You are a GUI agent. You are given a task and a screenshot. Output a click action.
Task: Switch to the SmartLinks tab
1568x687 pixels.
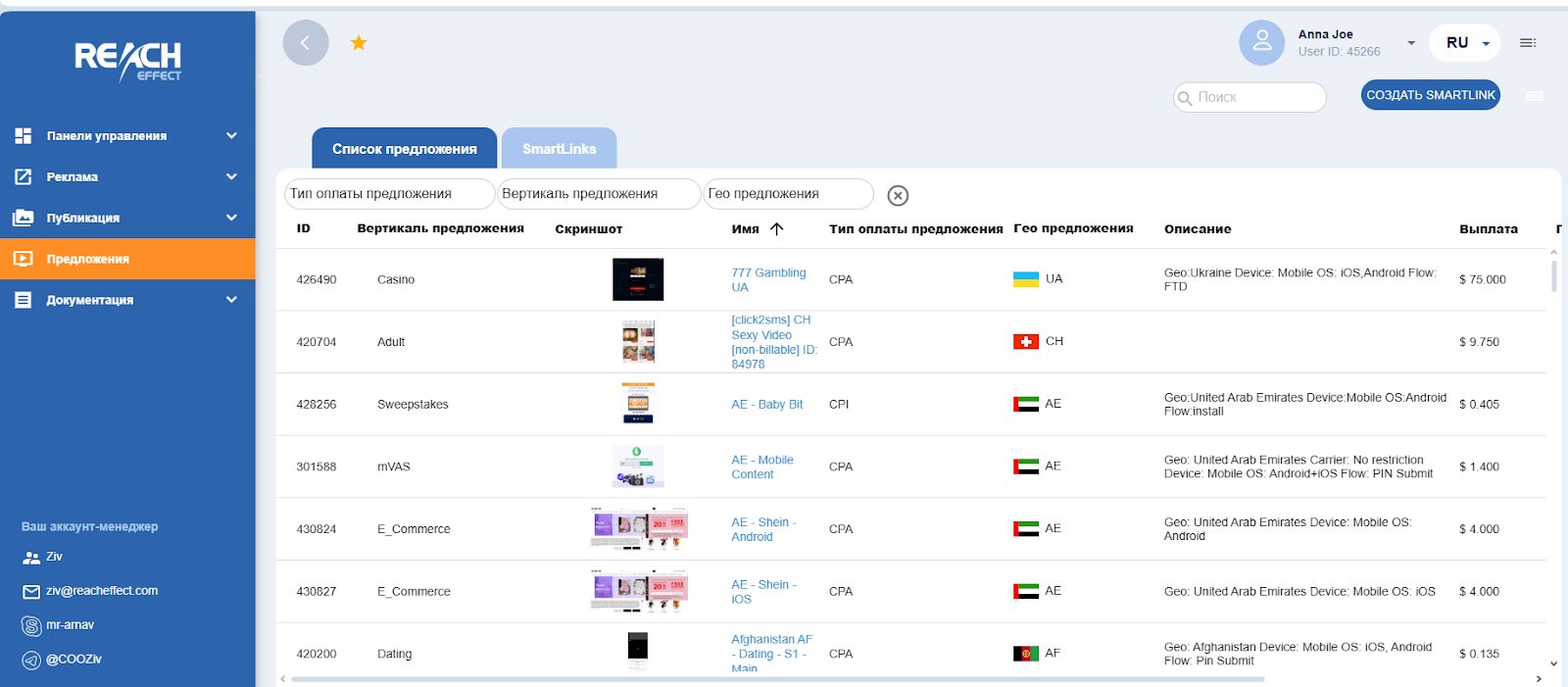(559, 149)
